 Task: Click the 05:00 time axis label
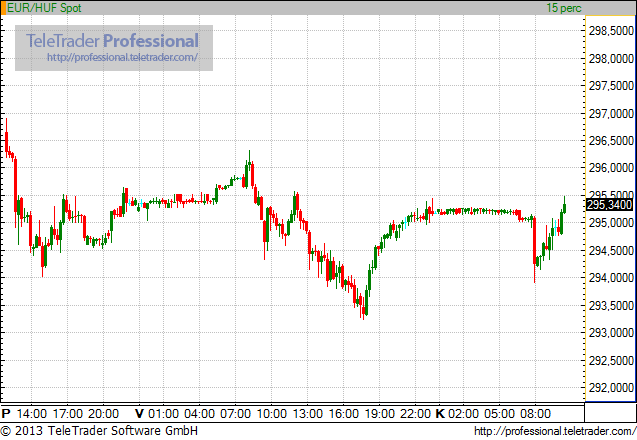(499, 414)
